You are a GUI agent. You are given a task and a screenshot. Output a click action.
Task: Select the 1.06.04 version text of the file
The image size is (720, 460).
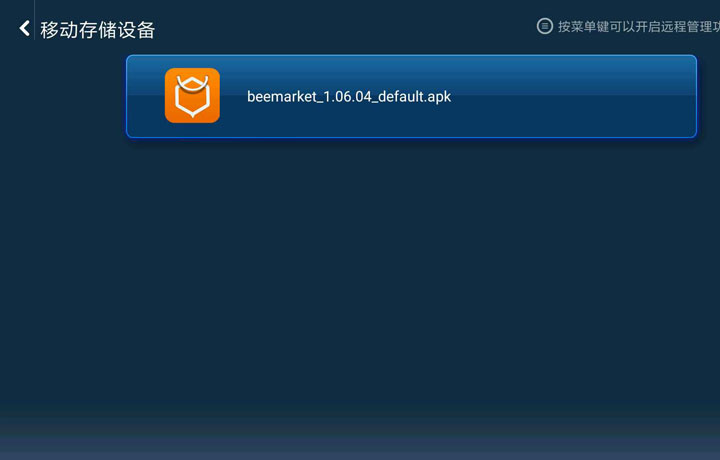point(347,96)
